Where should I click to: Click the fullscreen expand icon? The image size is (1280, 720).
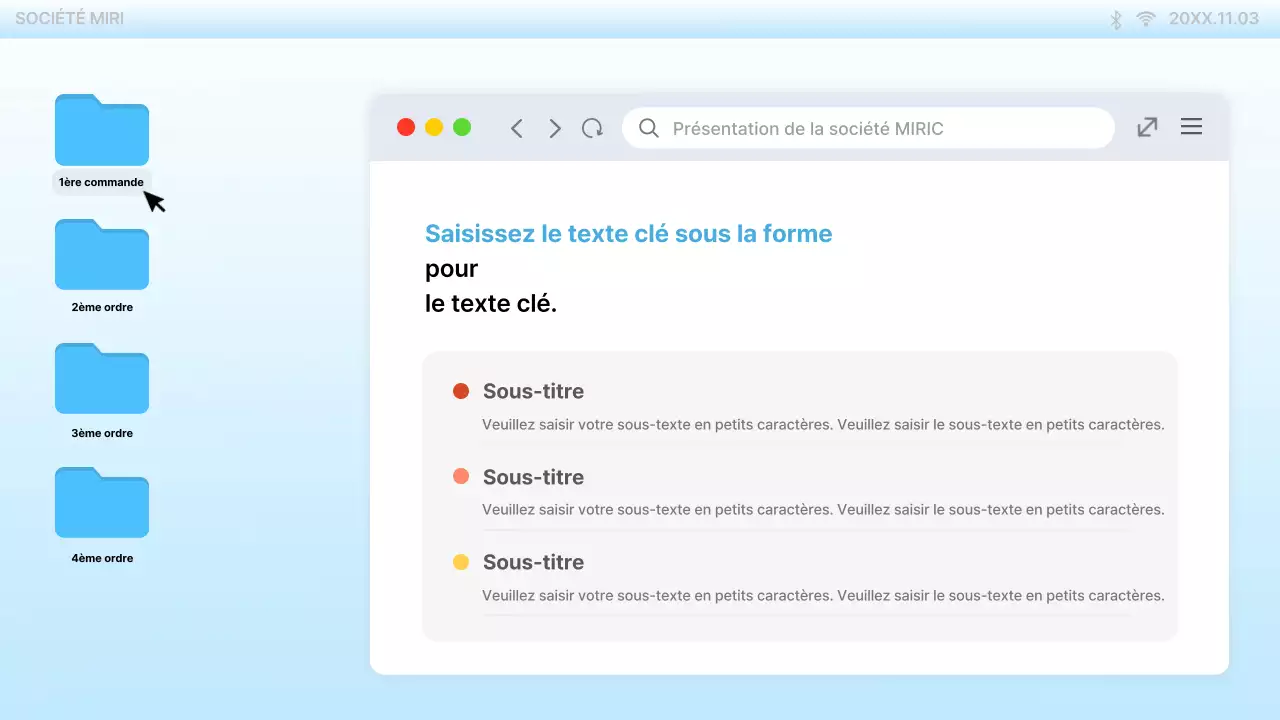pos(1146,127)
